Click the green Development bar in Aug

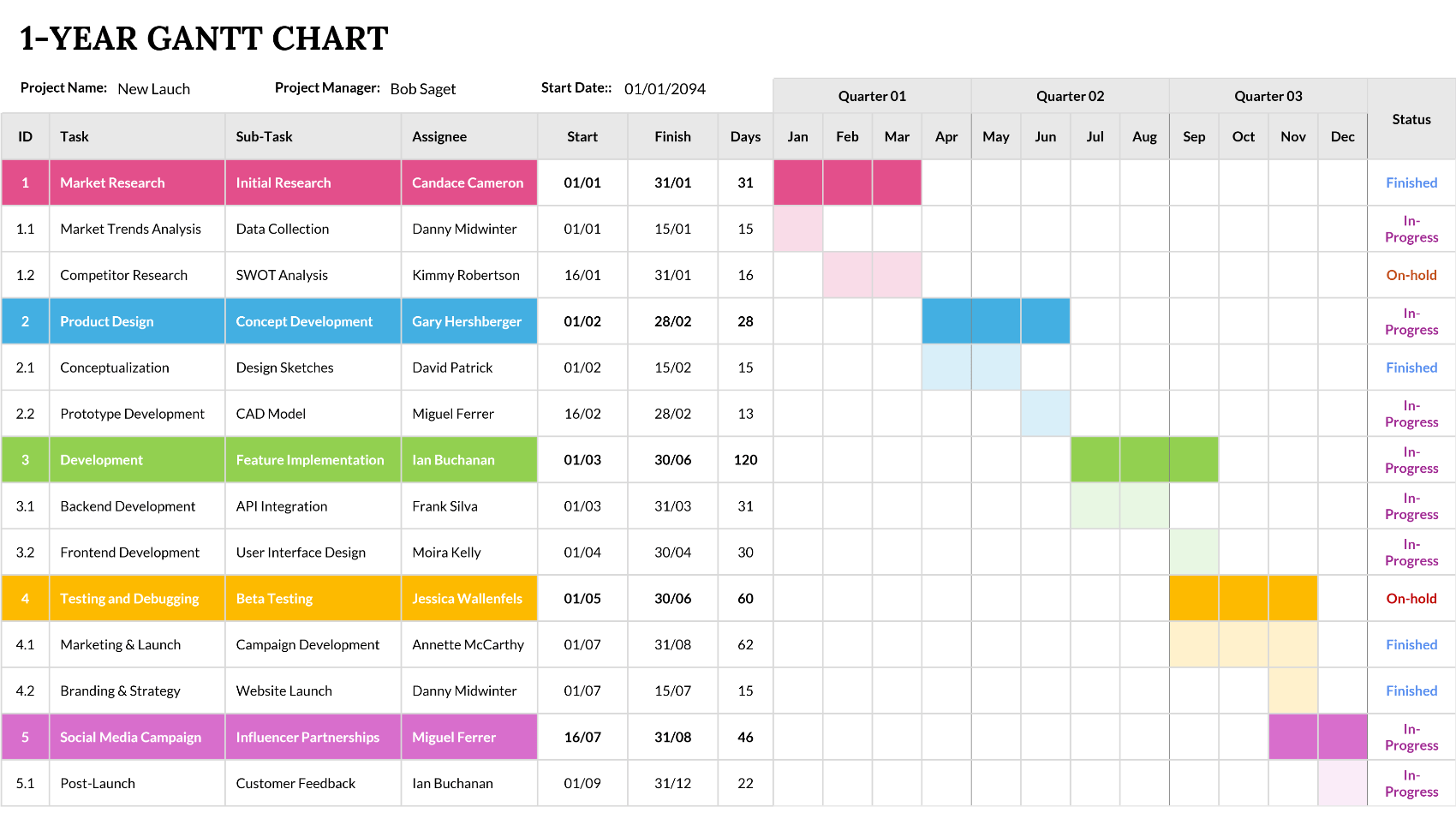(x=1144, y=460)
